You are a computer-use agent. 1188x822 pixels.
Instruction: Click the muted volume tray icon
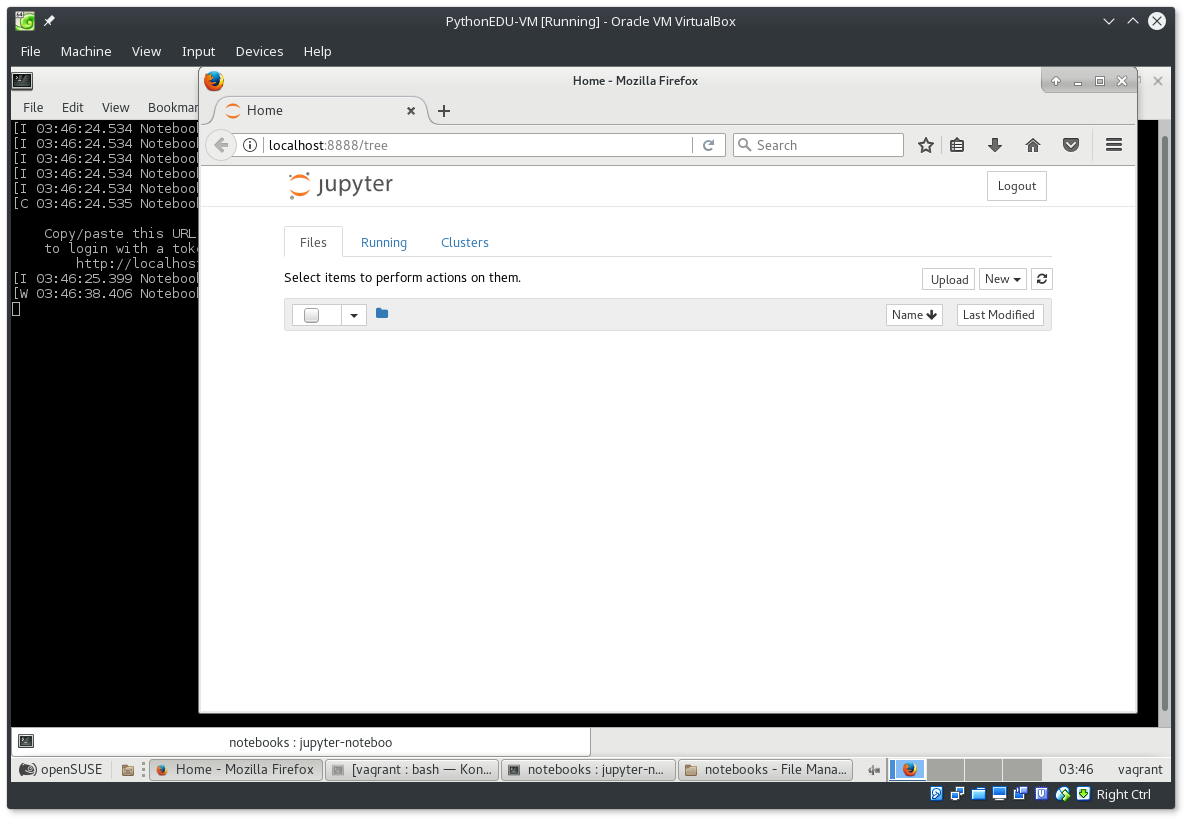pyautogui.click(x=874, y=770)
